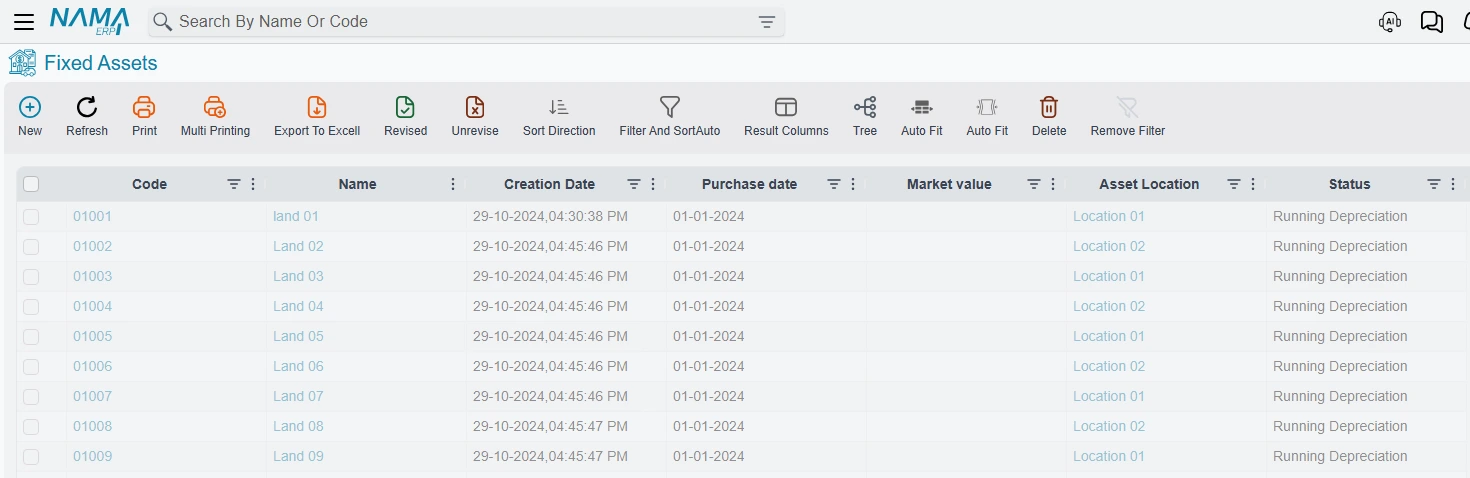
Task: Delete selected assets
Action: (x=1049, y=117)
